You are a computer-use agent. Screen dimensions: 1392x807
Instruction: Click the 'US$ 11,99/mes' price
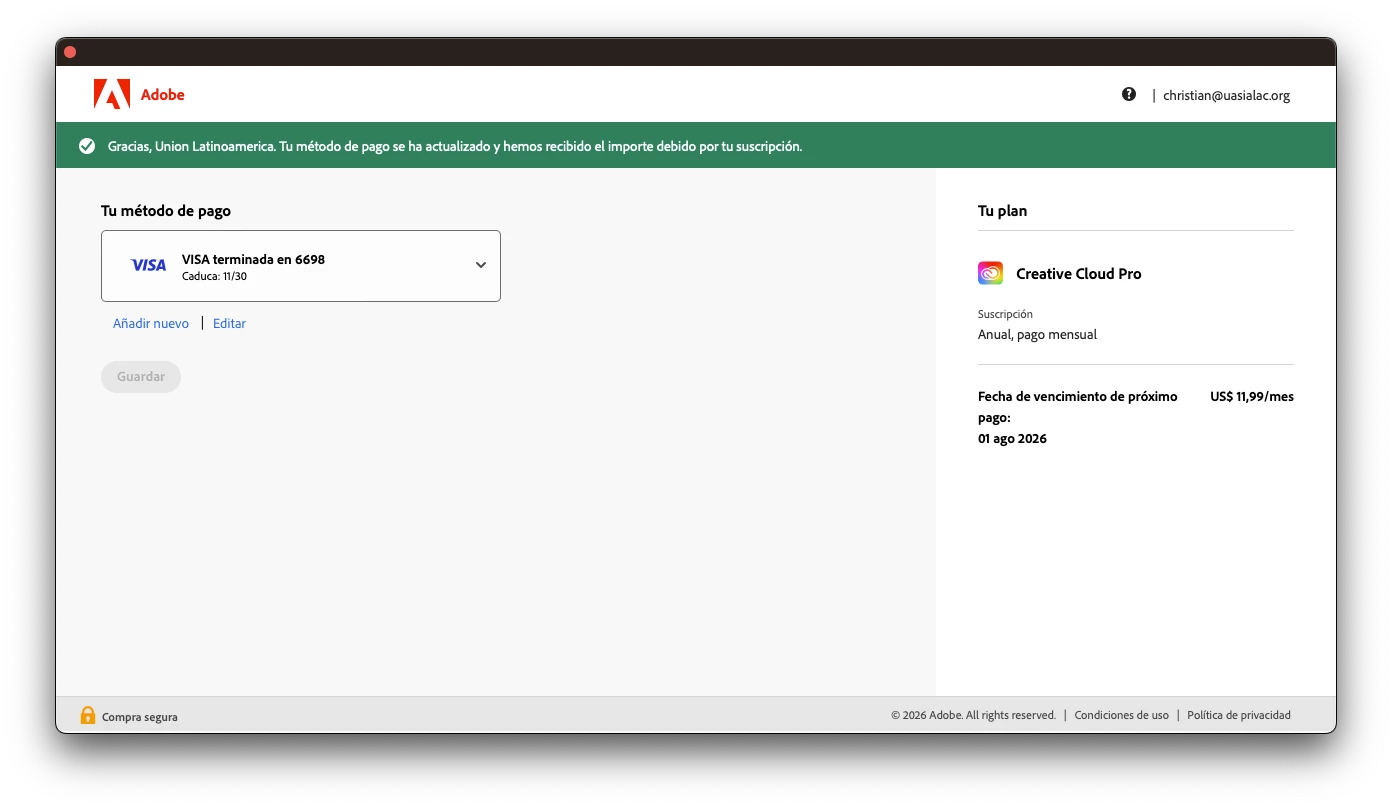(1252, 397)
